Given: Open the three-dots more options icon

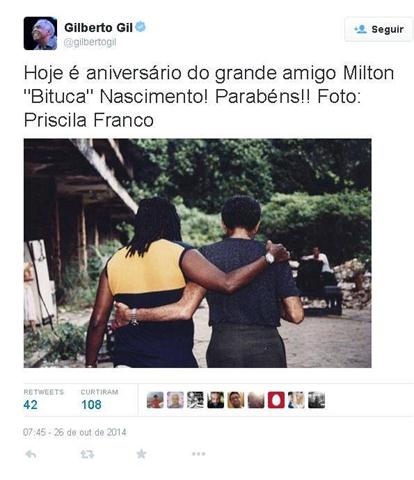Looking at the screenshot, I should pyautogui.click(x=199, y=454).
